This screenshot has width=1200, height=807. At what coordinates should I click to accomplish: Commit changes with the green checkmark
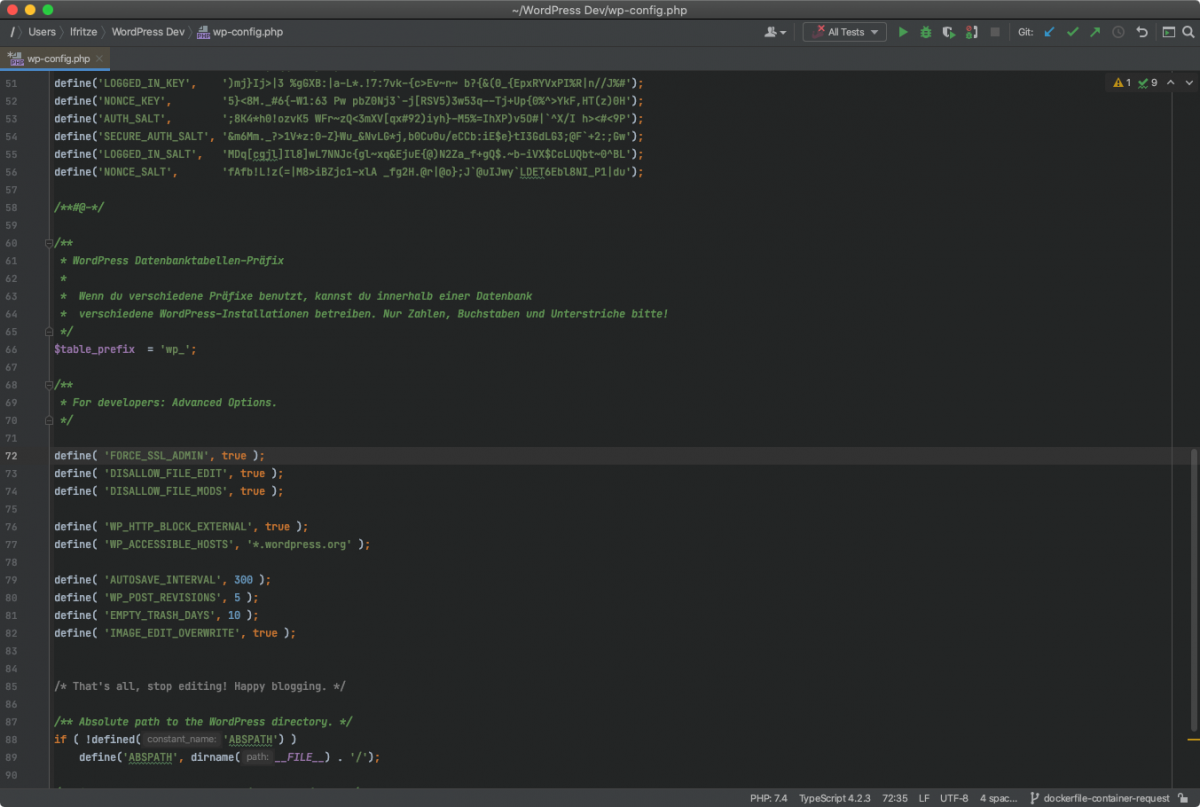click(x=1072, y=32)
